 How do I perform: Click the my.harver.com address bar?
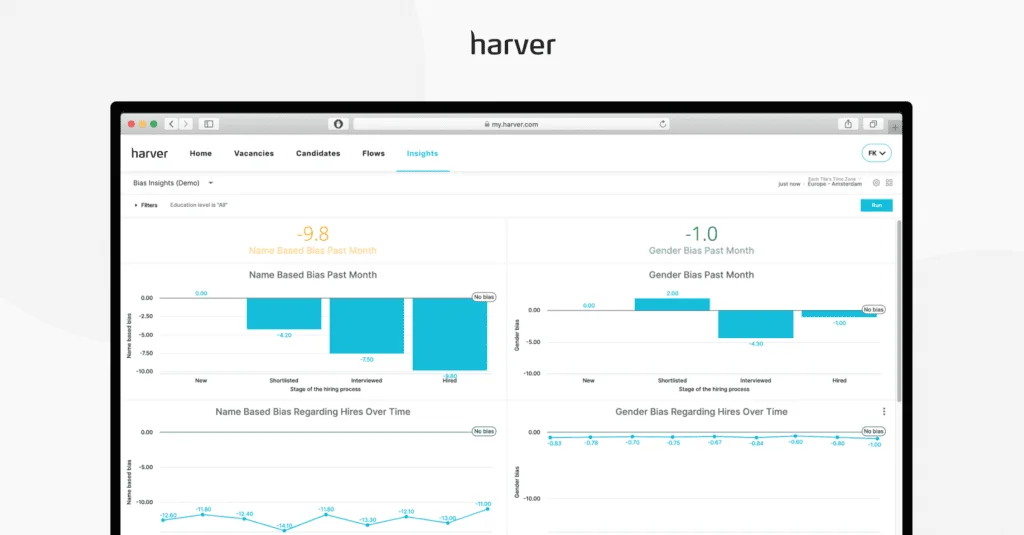tap(511, 124)
